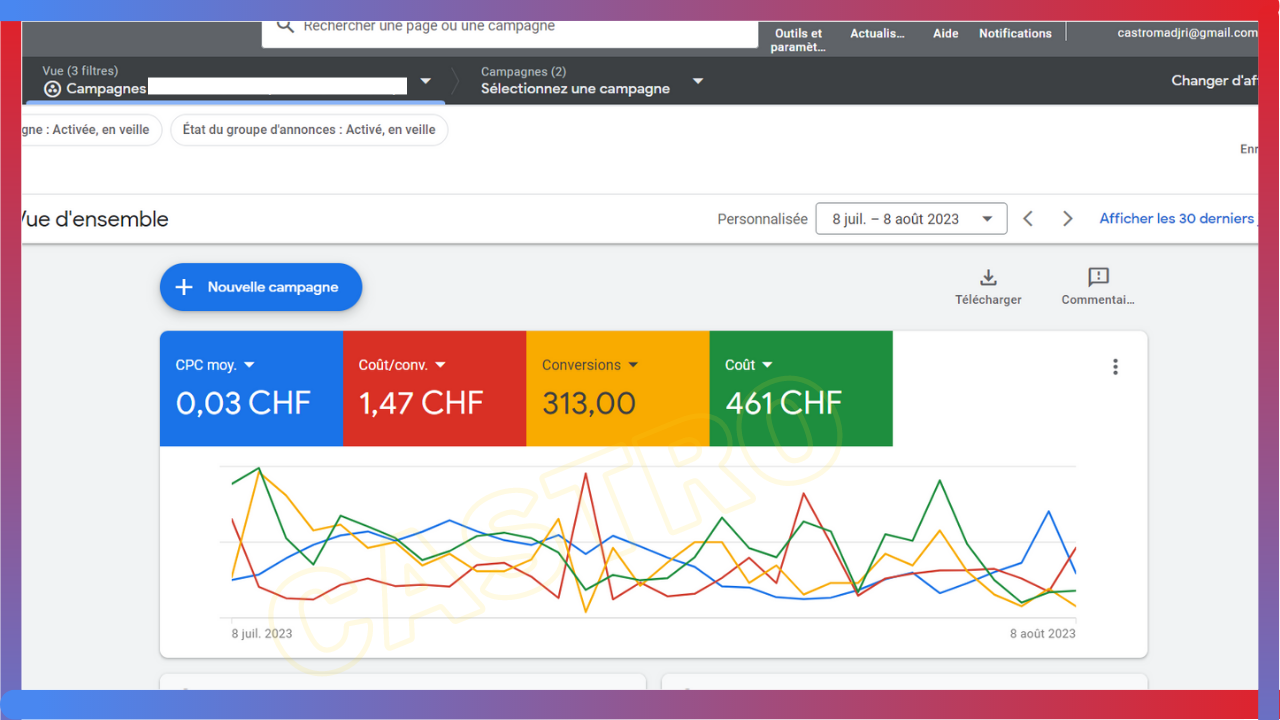Open the Coût/conv. metric dropdown

(x=440, y=365)
